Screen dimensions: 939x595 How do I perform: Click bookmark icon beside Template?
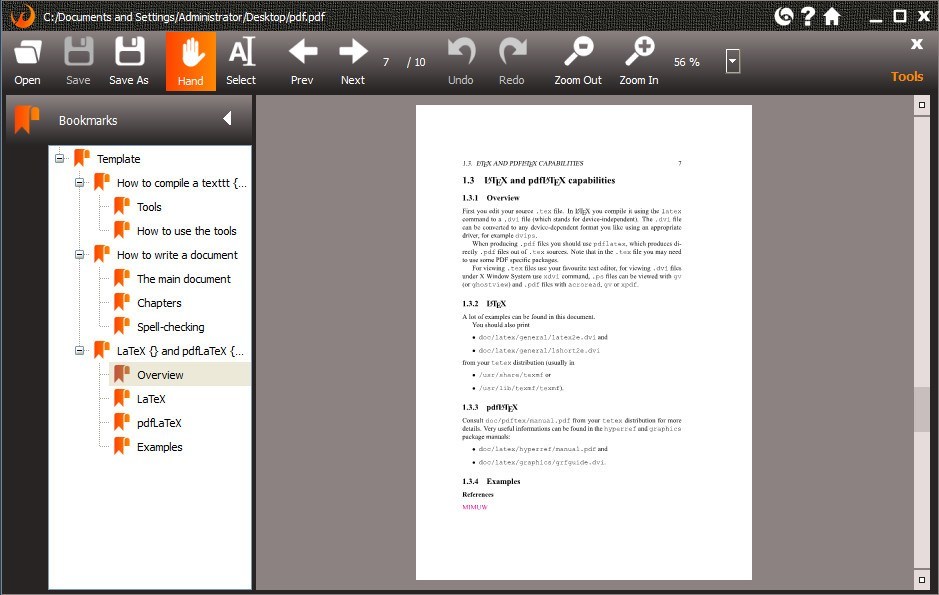(x=81, y=158)
